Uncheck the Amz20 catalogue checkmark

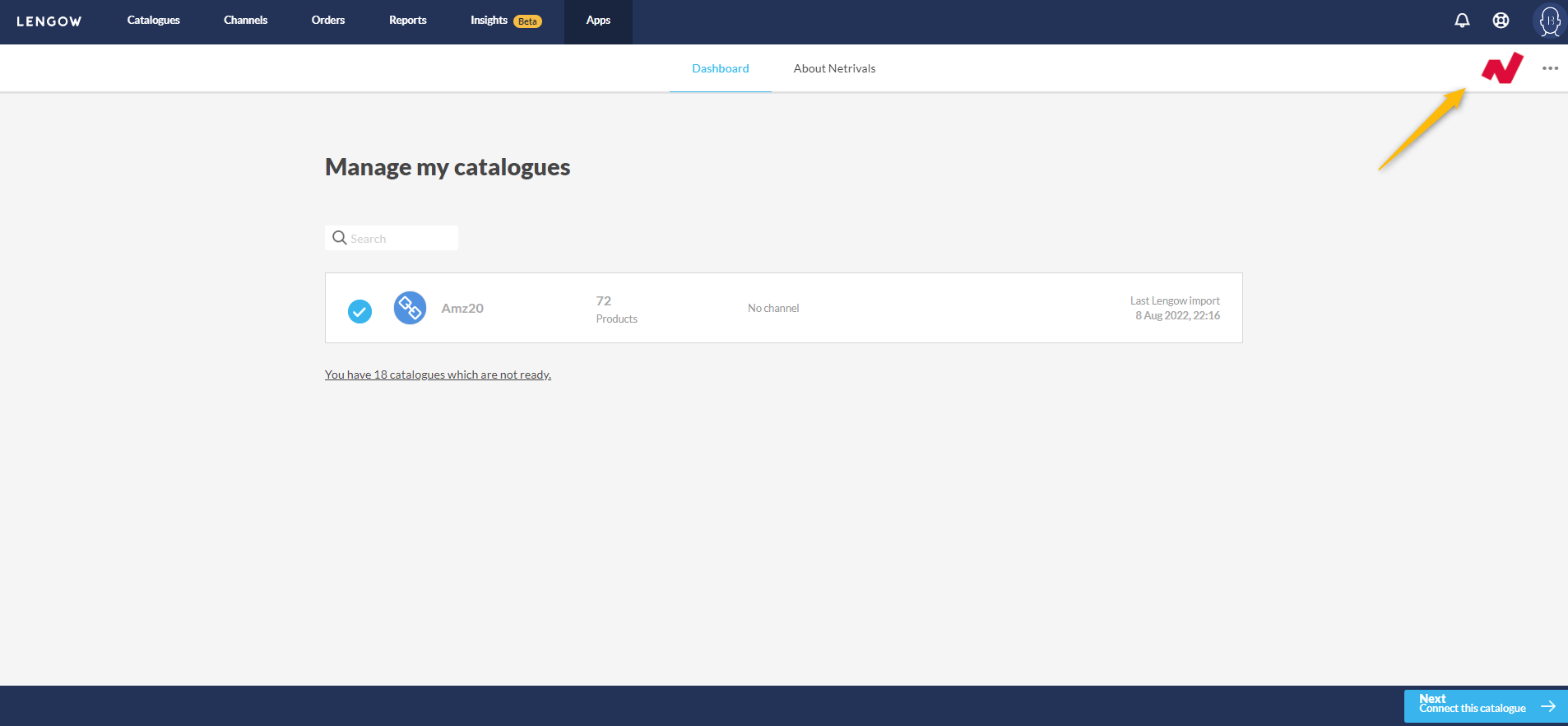click(360, 311)
